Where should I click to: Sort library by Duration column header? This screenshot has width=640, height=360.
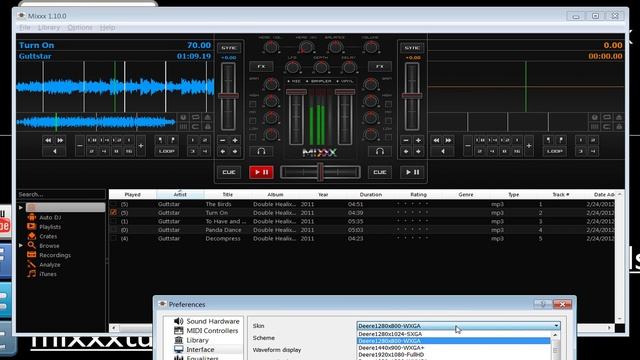371,194
